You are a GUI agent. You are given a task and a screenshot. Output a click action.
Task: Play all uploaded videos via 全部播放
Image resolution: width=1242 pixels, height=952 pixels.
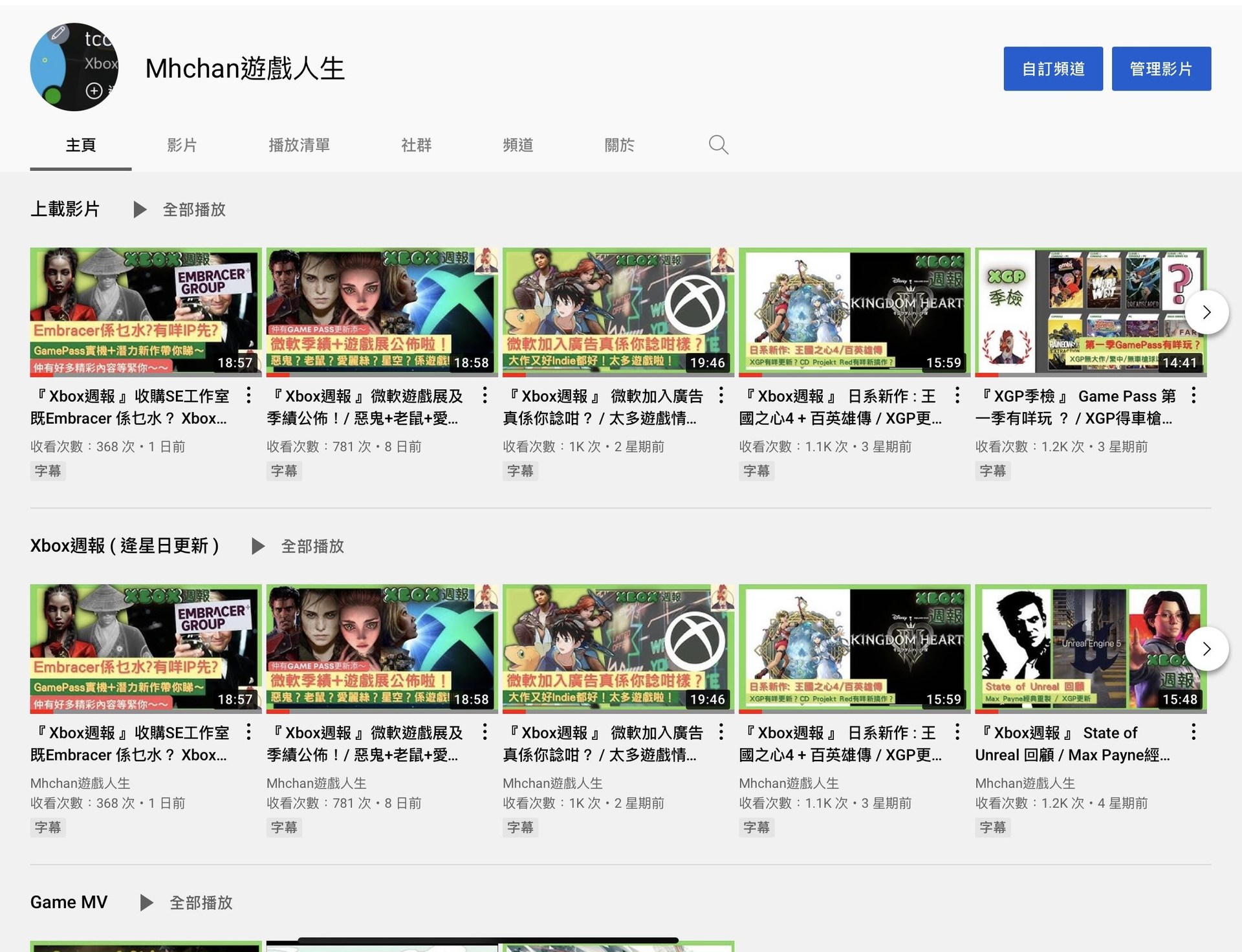tap(193, 210)
